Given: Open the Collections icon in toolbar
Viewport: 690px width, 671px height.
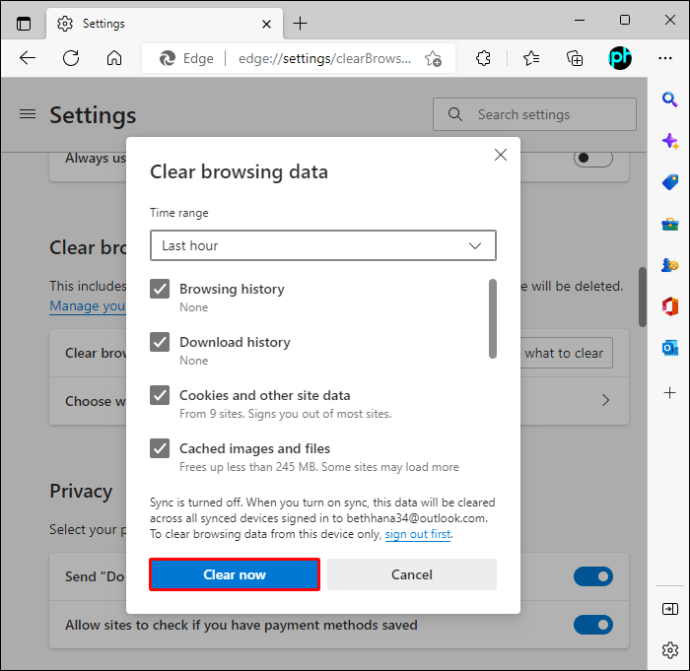Looking at the screenshot, I should point(575,58).
